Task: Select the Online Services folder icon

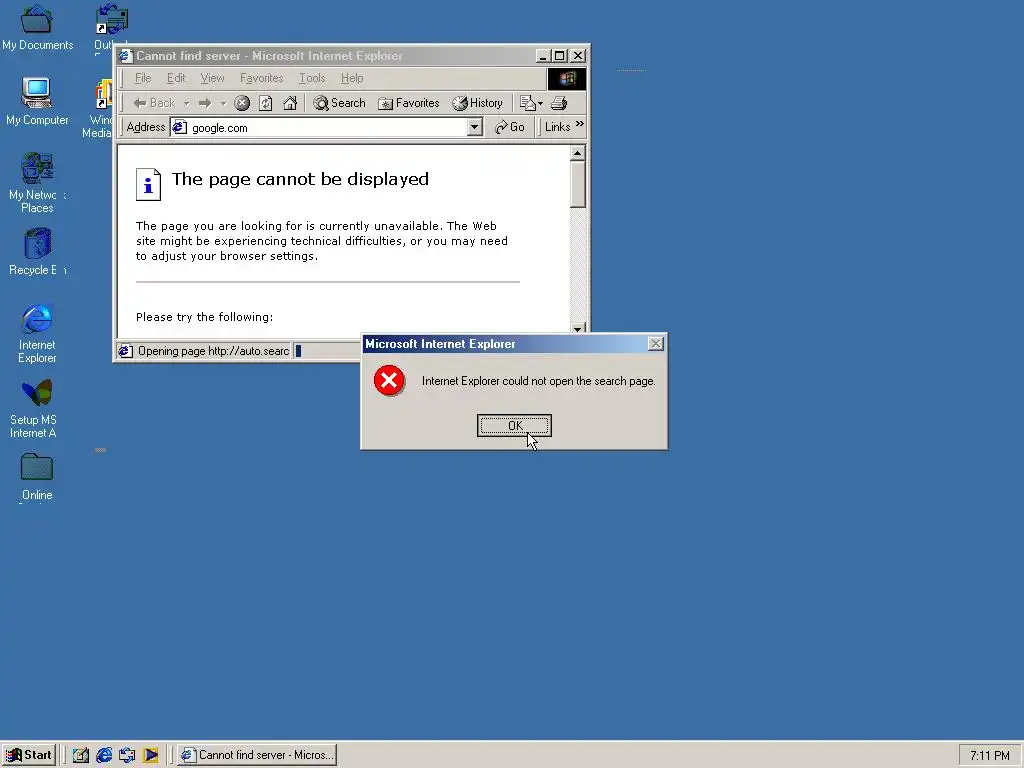Action: (37, 478)
